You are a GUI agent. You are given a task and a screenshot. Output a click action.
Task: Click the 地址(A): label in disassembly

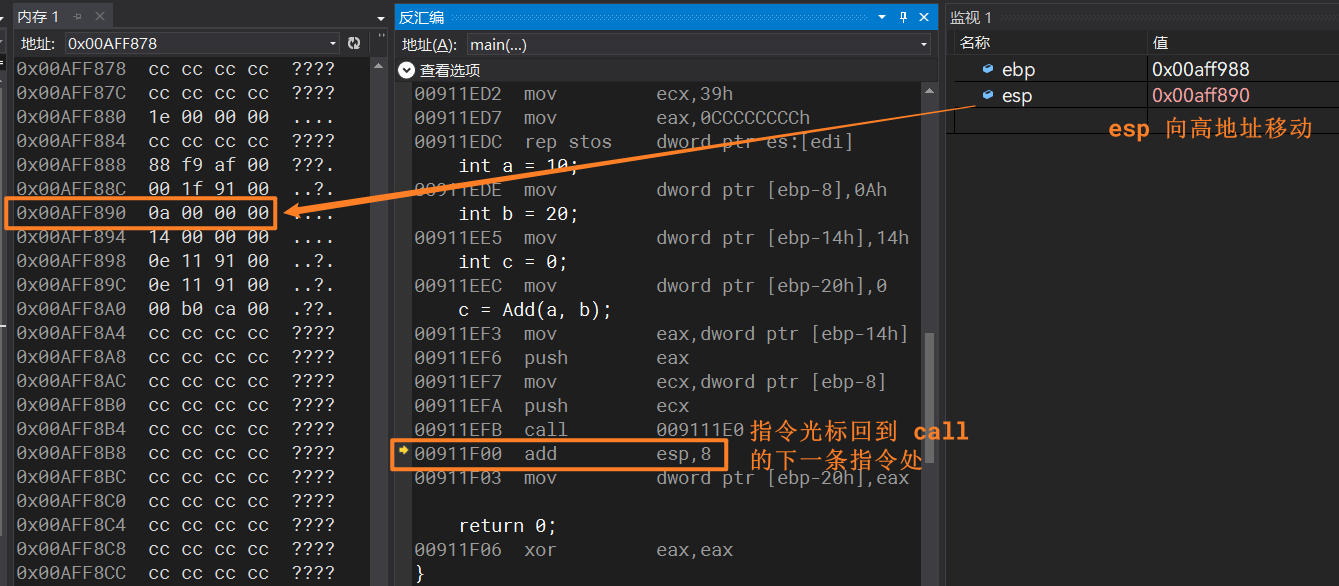point(429,44)
